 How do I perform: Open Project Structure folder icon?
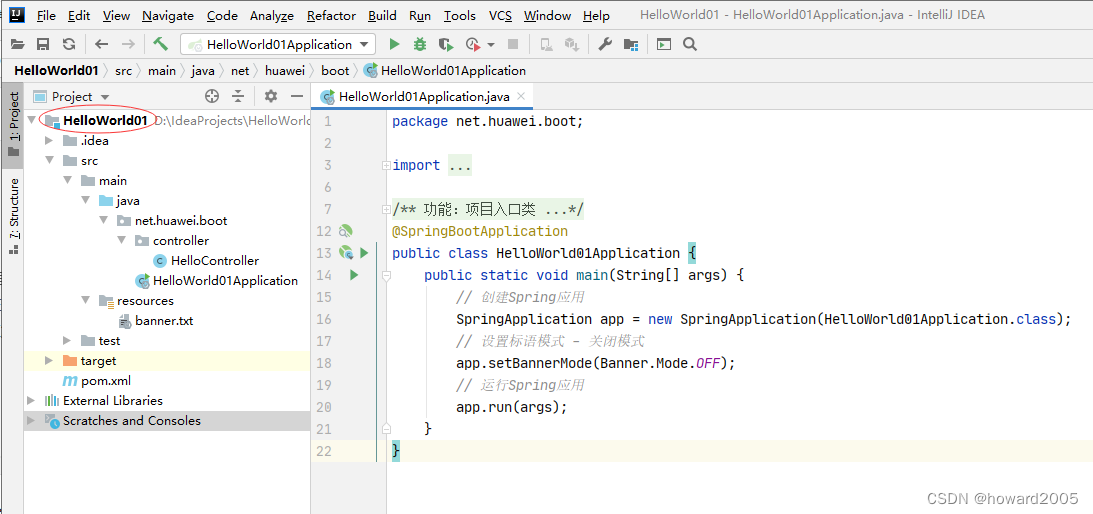point(631,45)
